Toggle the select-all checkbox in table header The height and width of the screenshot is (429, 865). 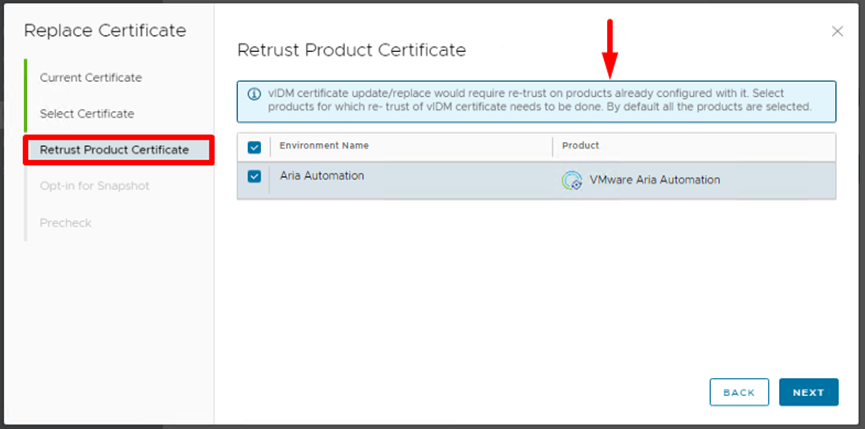[254, 147]
